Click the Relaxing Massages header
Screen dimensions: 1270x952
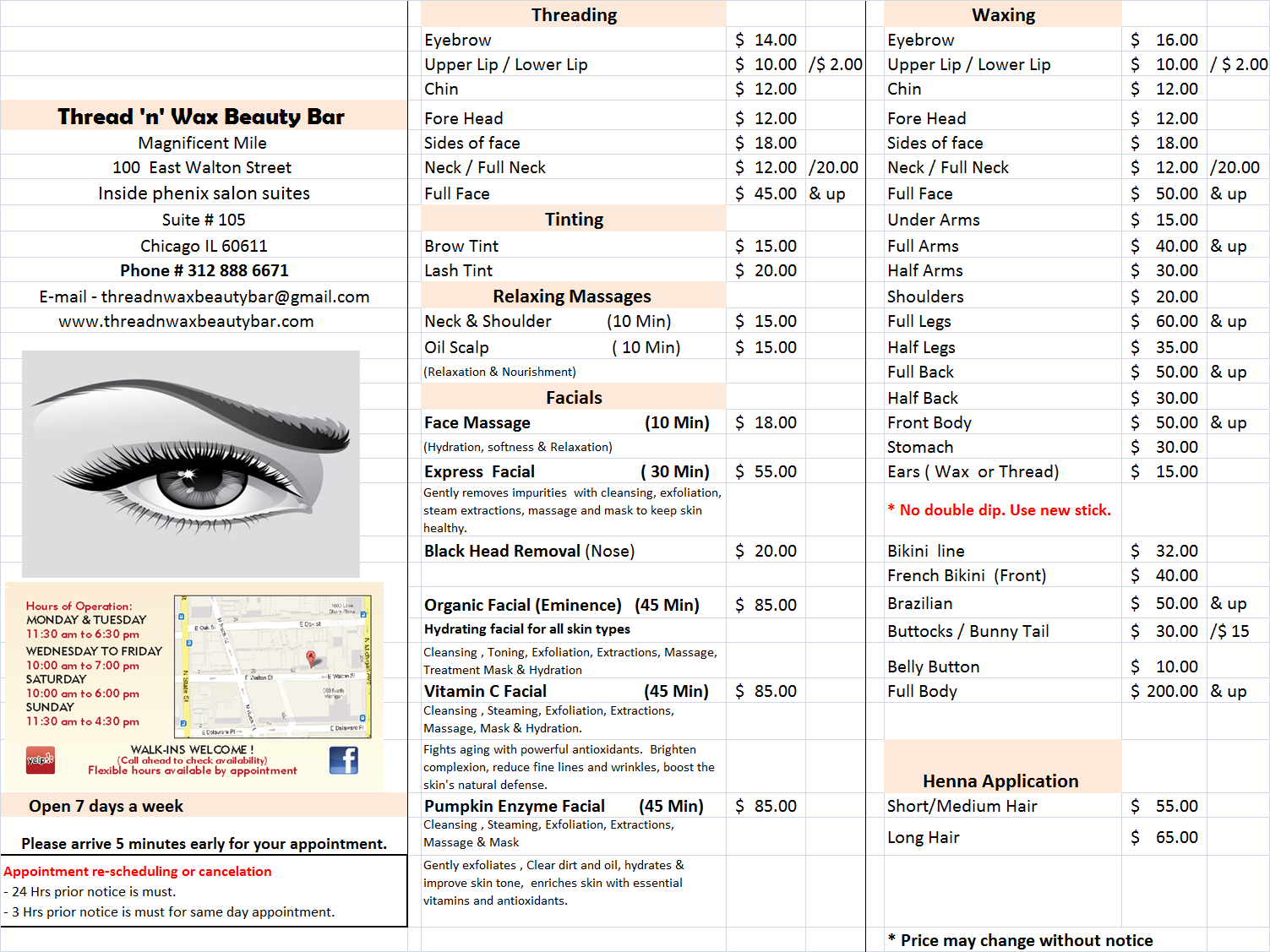pyautogui.click(x=572, y=296)
